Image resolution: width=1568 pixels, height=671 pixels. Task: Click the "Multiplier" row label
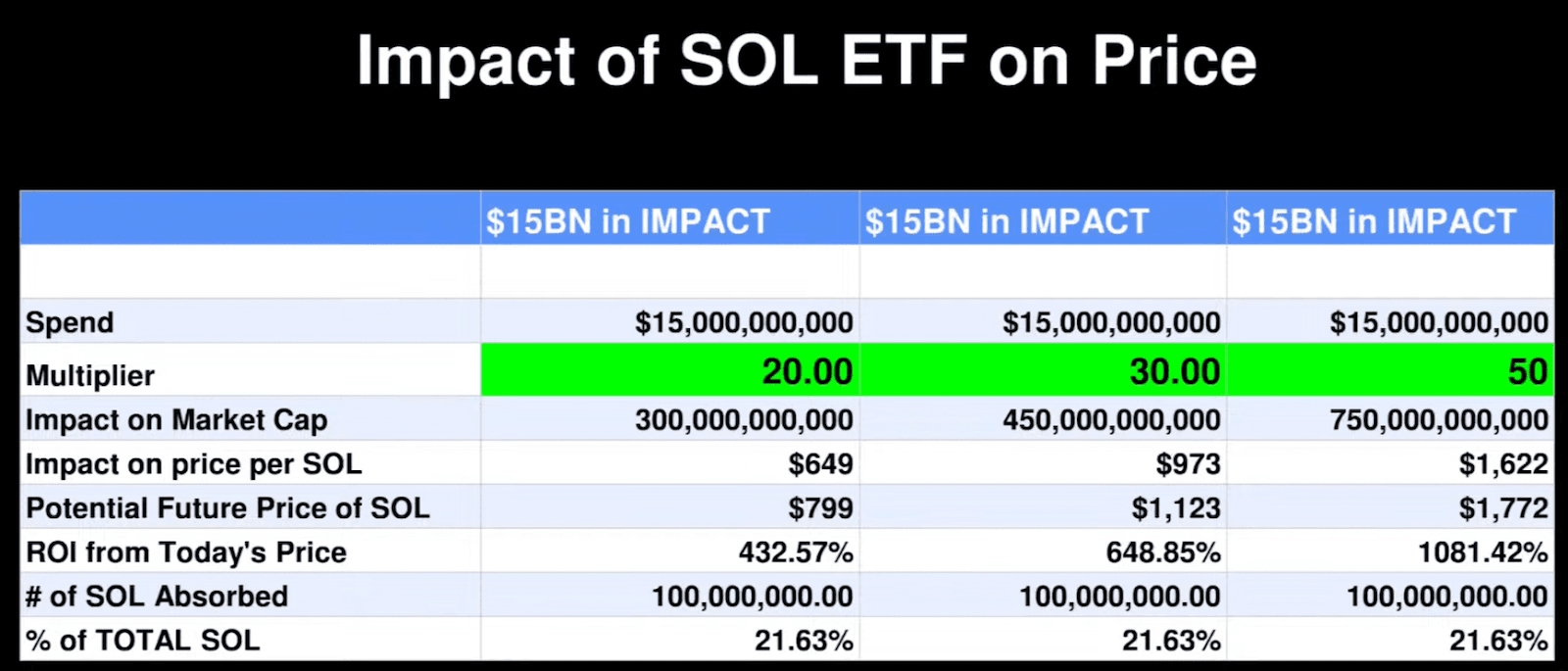[x=90, y=375]
